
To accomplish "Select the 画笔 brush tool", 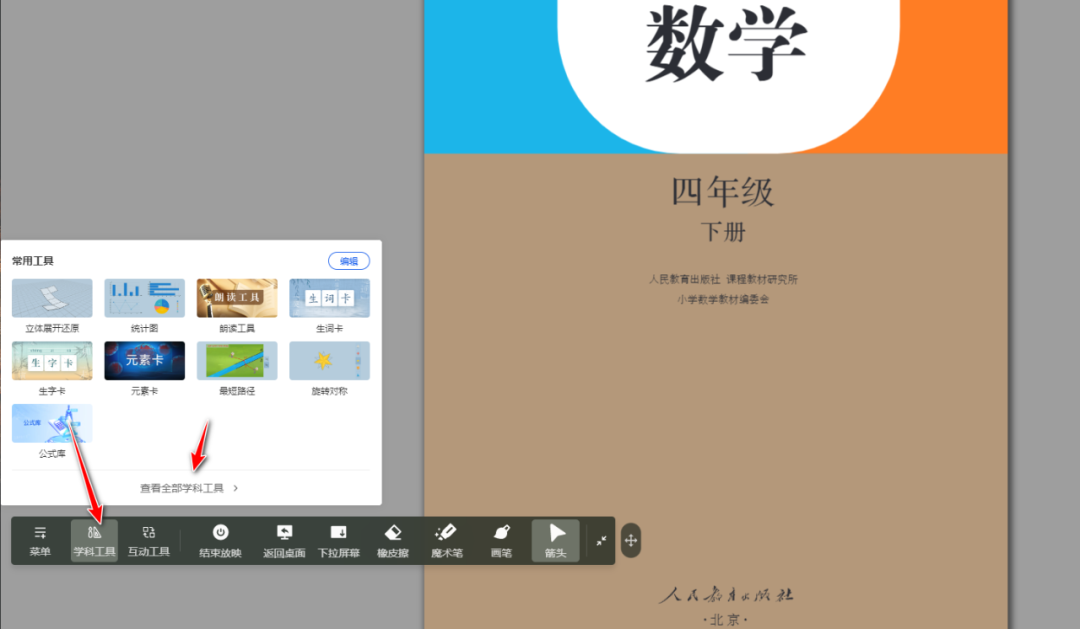I will click(x=501, y=541).
